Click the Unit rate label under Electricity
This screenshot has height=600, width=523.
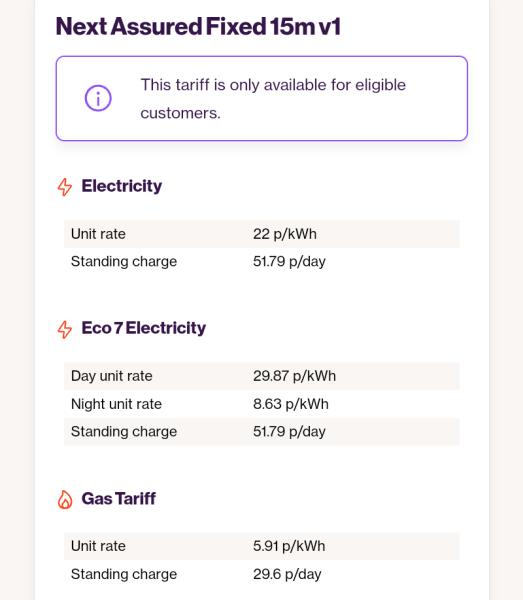[98, 234]
